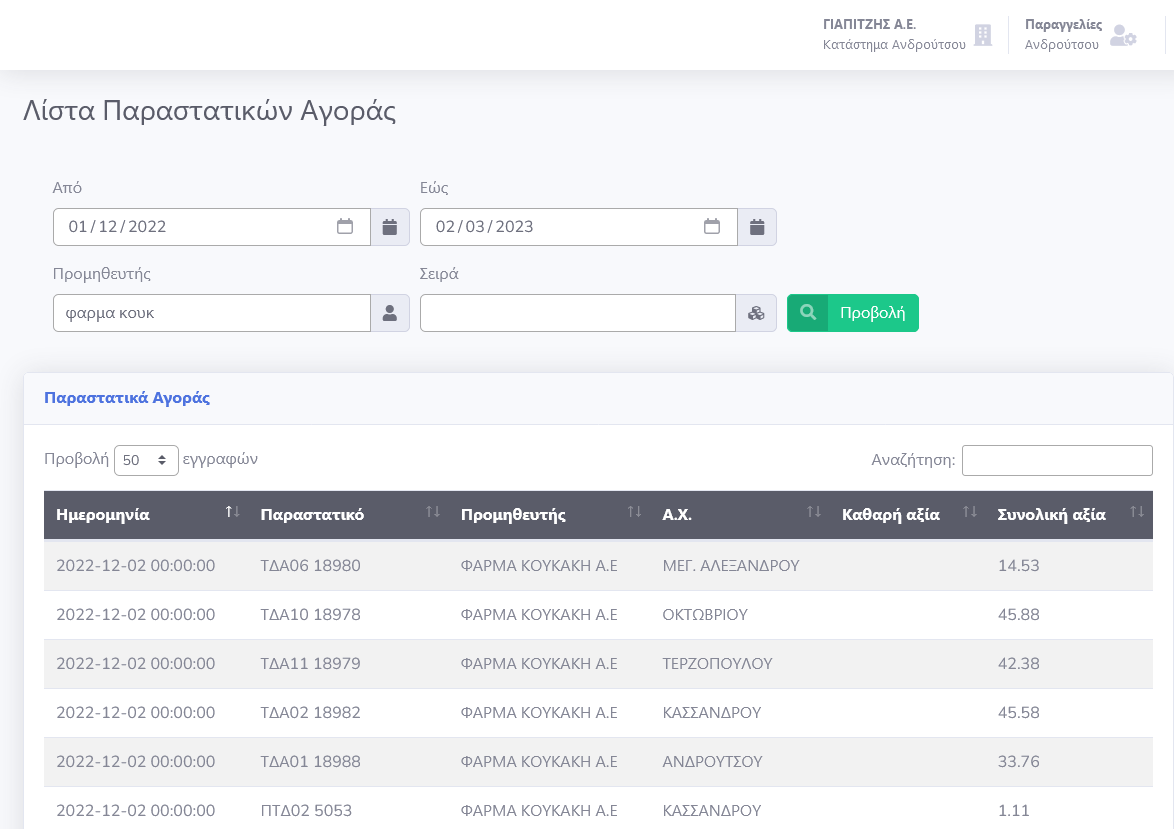1174x829 pixels.
Task: Click ΚΑΣΣΑΝΔΡΟΥ in the ΤΔΑ02 18982 row
Action: click(711, 712)
